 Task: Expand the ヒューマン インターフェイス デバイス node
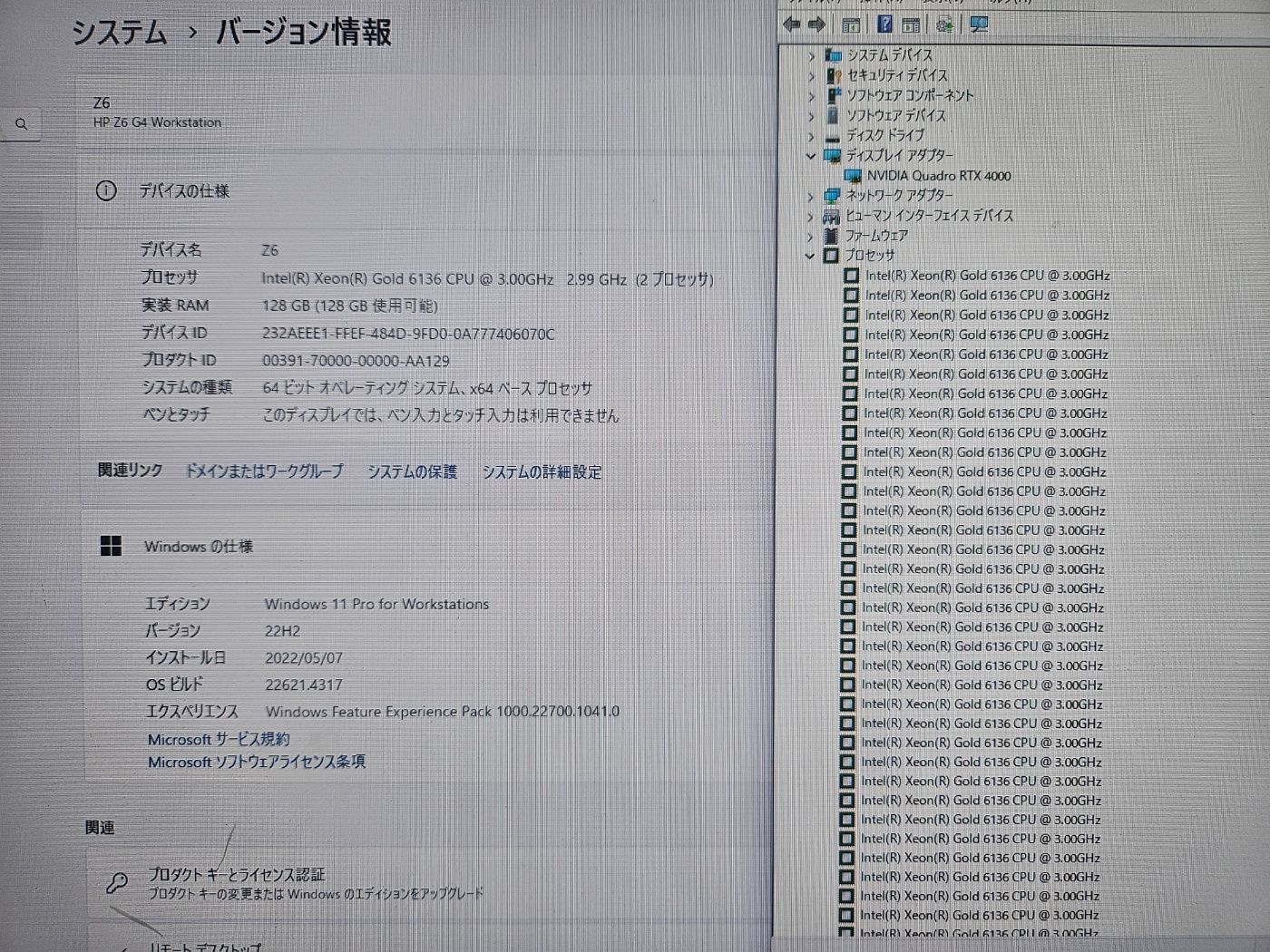[810, 217]
